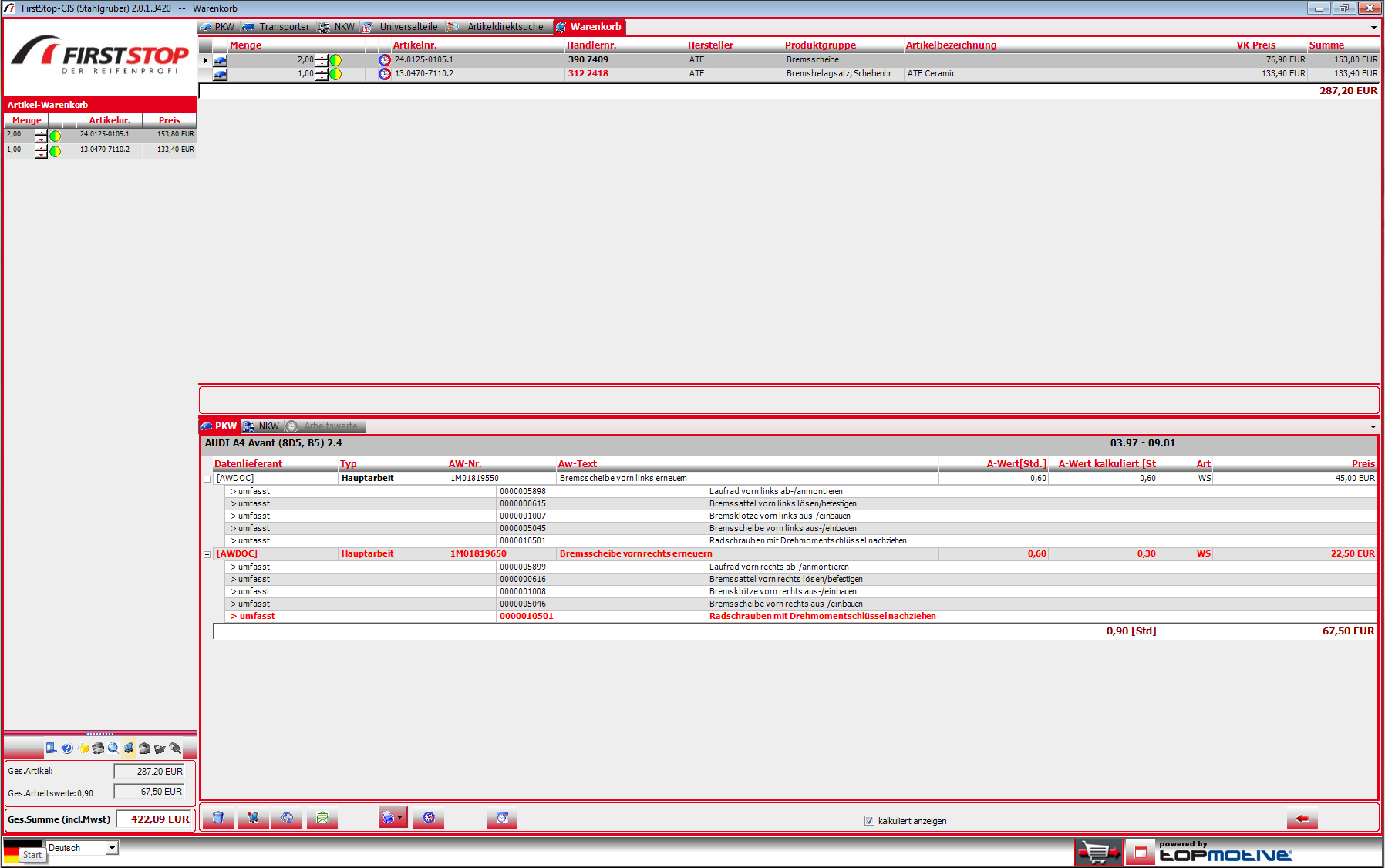
Task: Click the blue question mark help icon
Action: pyautogui.click(x=67, y=748)
